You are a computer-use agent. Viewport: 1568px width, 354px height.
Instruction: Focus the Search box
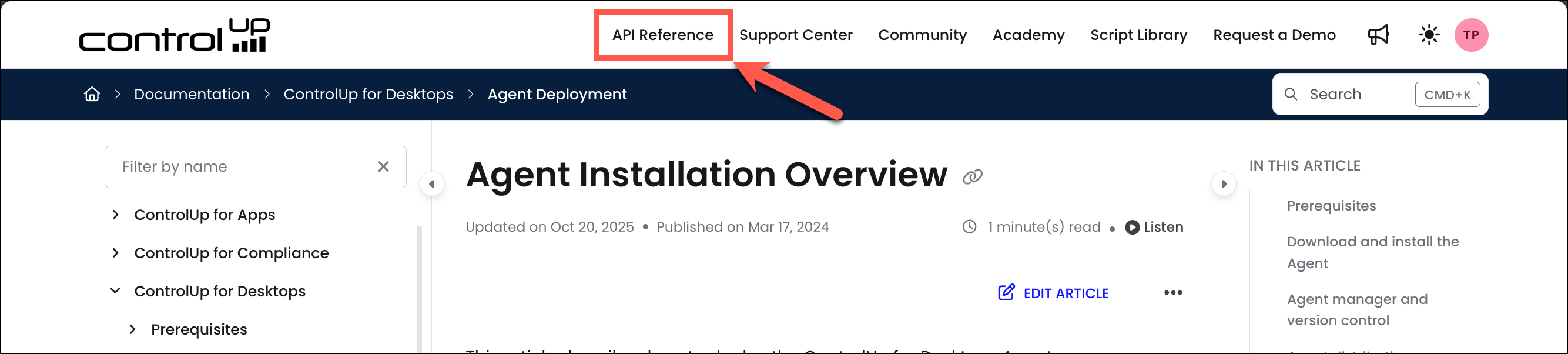(x=1380, y=95)
